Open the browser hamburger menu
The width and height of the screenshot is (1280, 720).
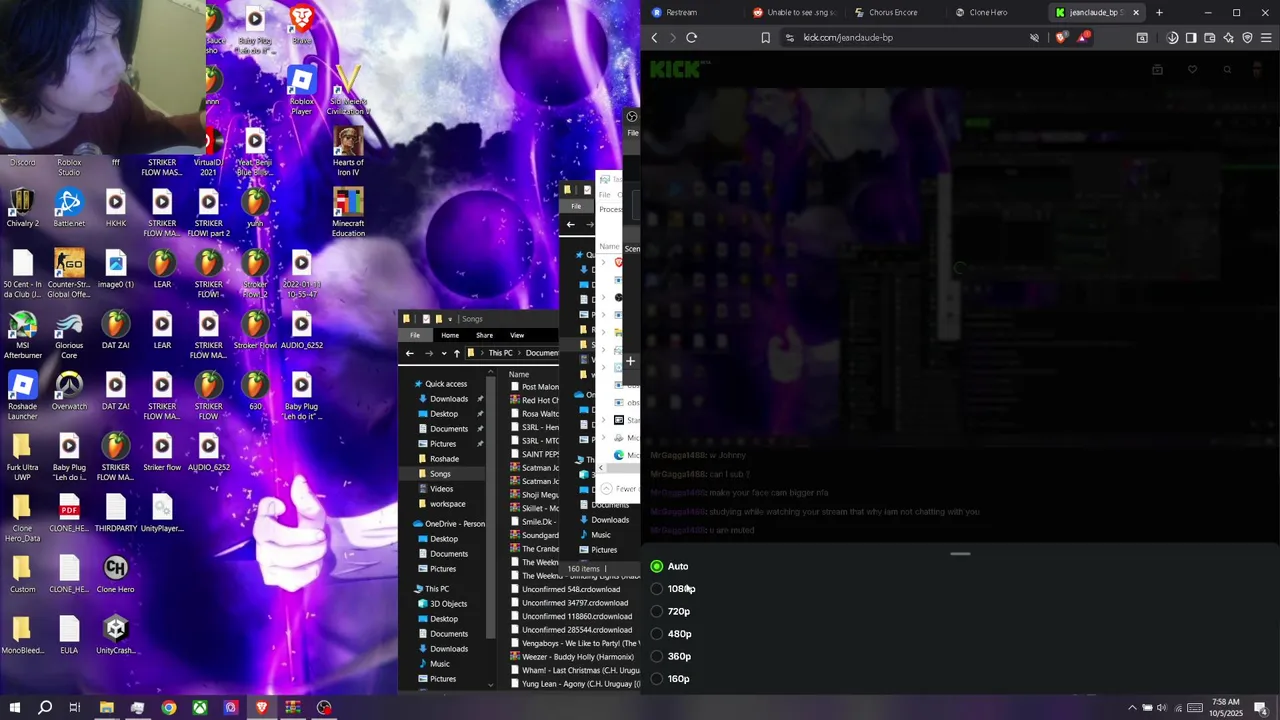1266,38
